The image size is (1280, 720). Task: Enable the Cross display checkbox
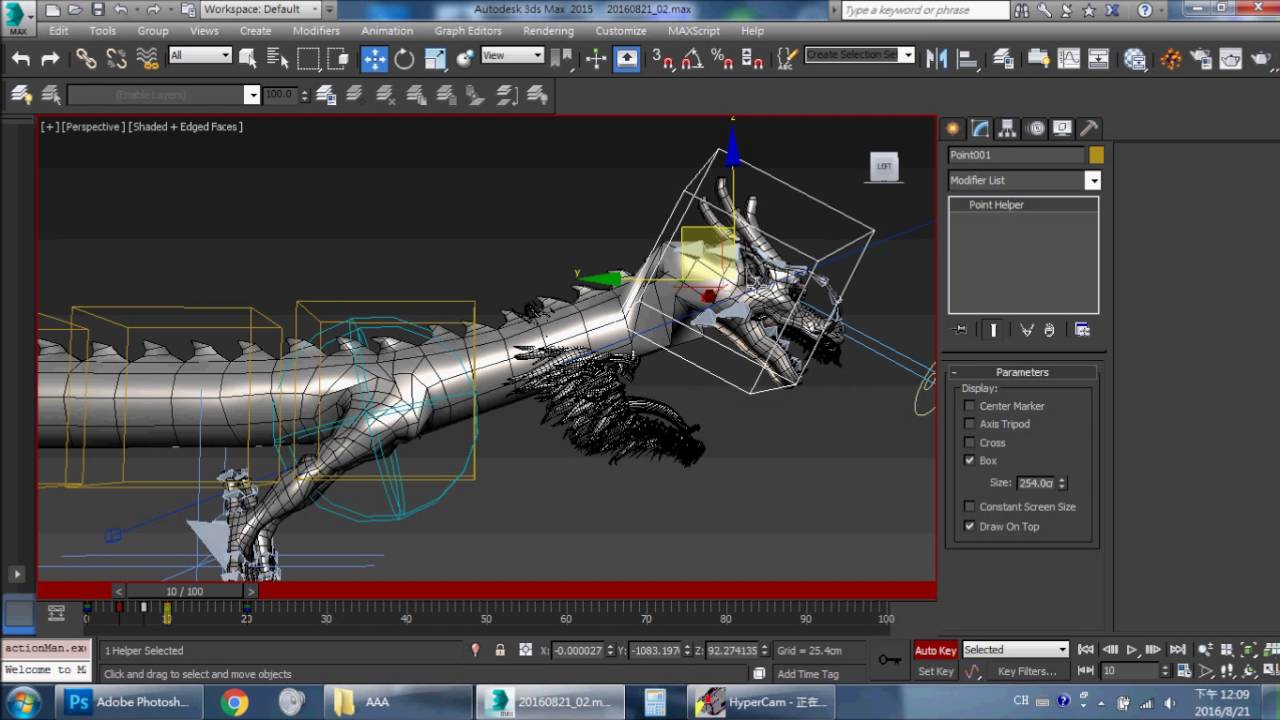coord(969,443)
